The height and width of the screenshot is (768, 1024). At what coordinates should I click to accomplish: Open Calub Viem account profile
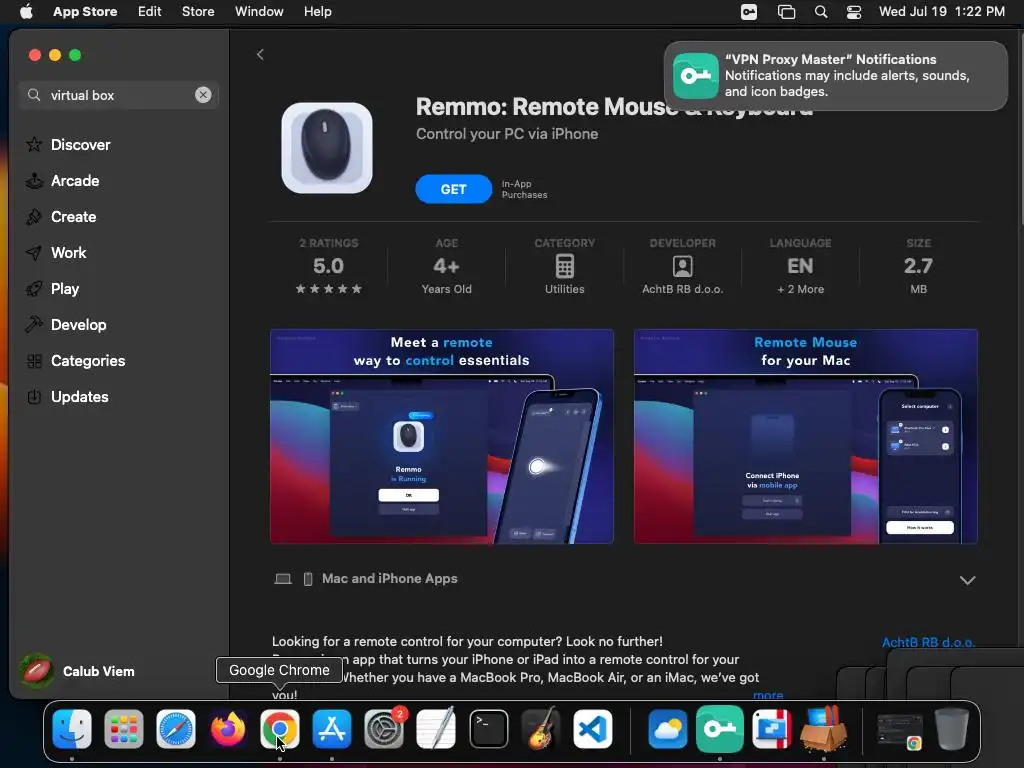pyautogui.click(x=77, y=671)
